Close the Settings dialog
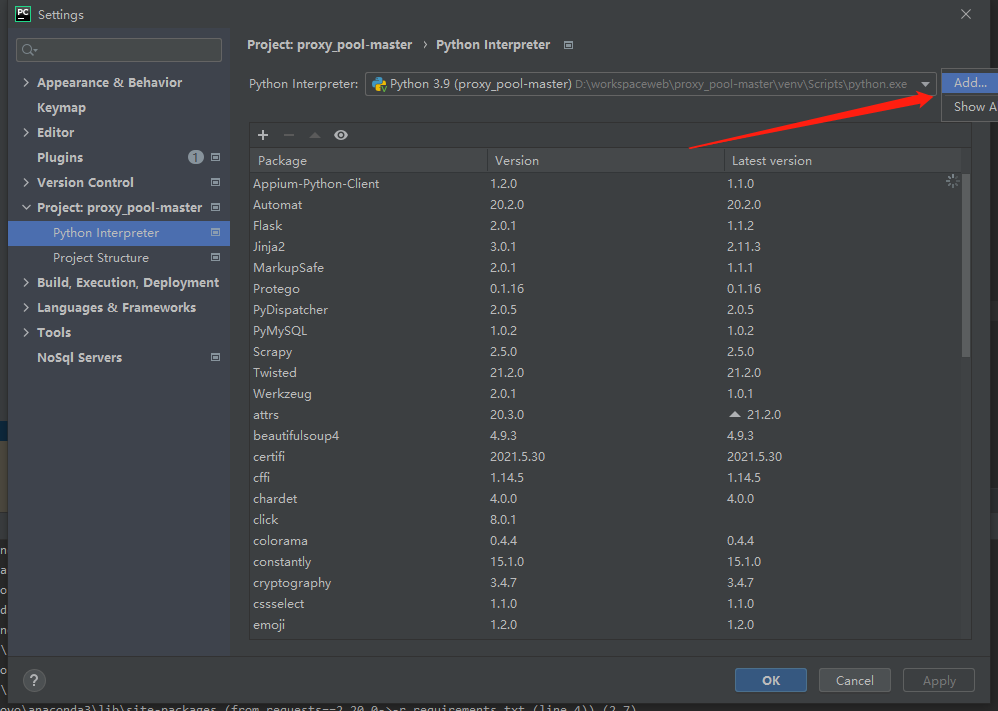The width and height of the screenshot is (998, 711). 966,14
